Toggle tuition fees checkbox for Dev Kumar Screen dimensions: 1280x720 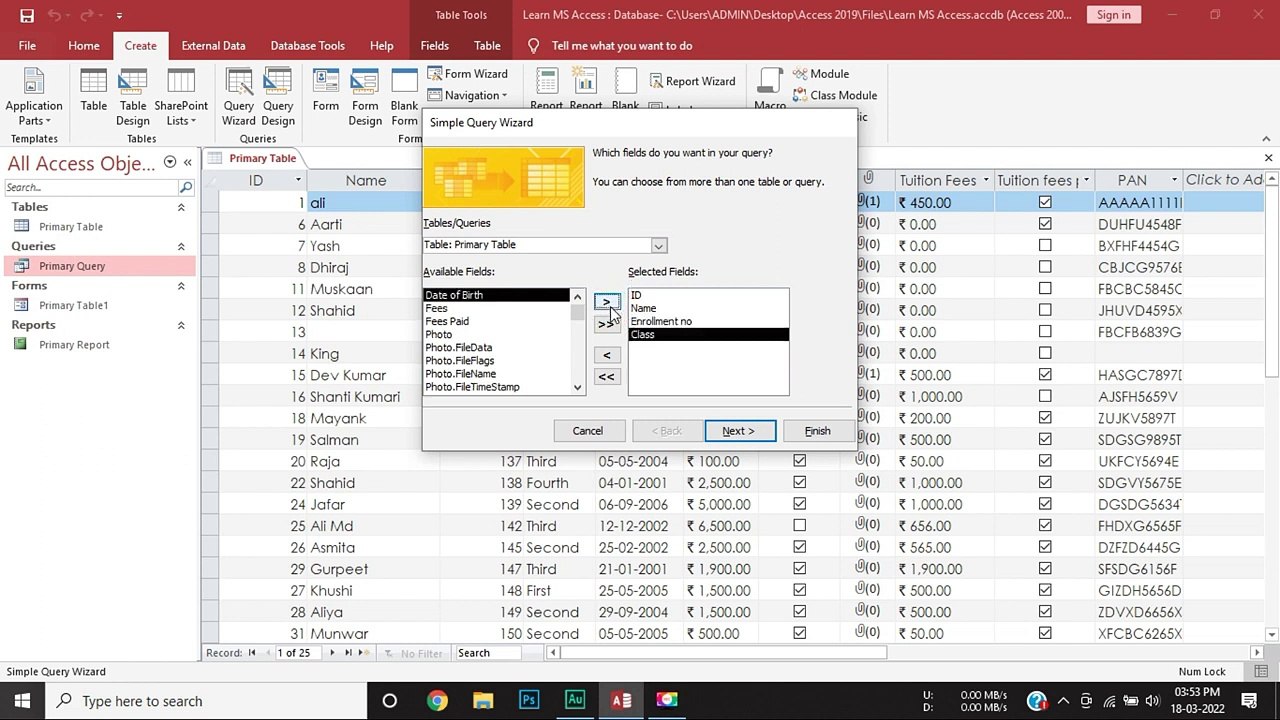[1045, 375]
